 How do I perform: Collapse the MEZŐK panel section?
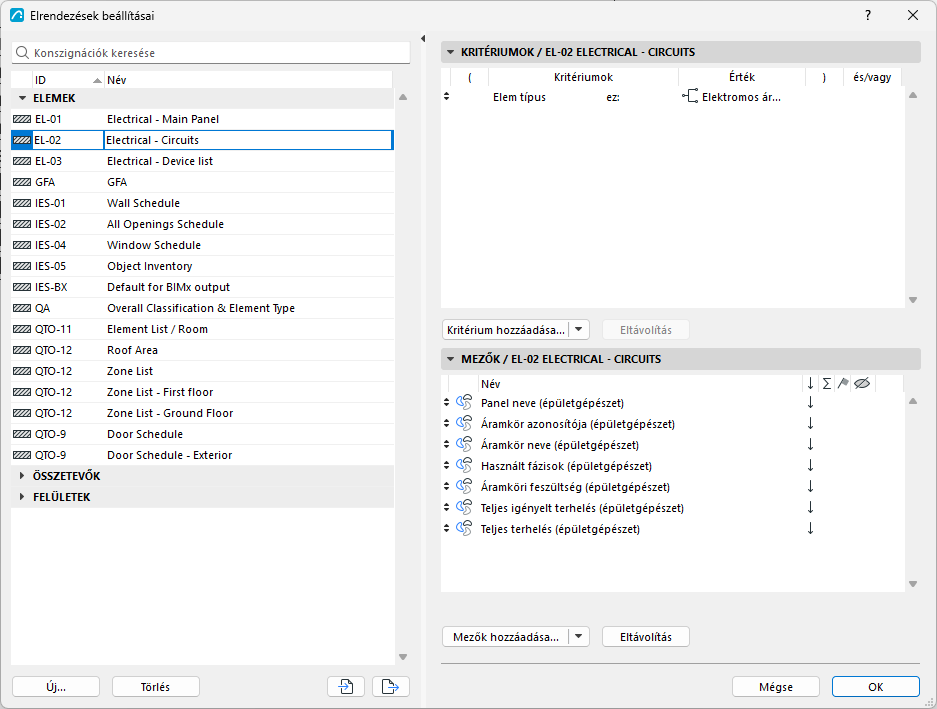click(451, 359)
